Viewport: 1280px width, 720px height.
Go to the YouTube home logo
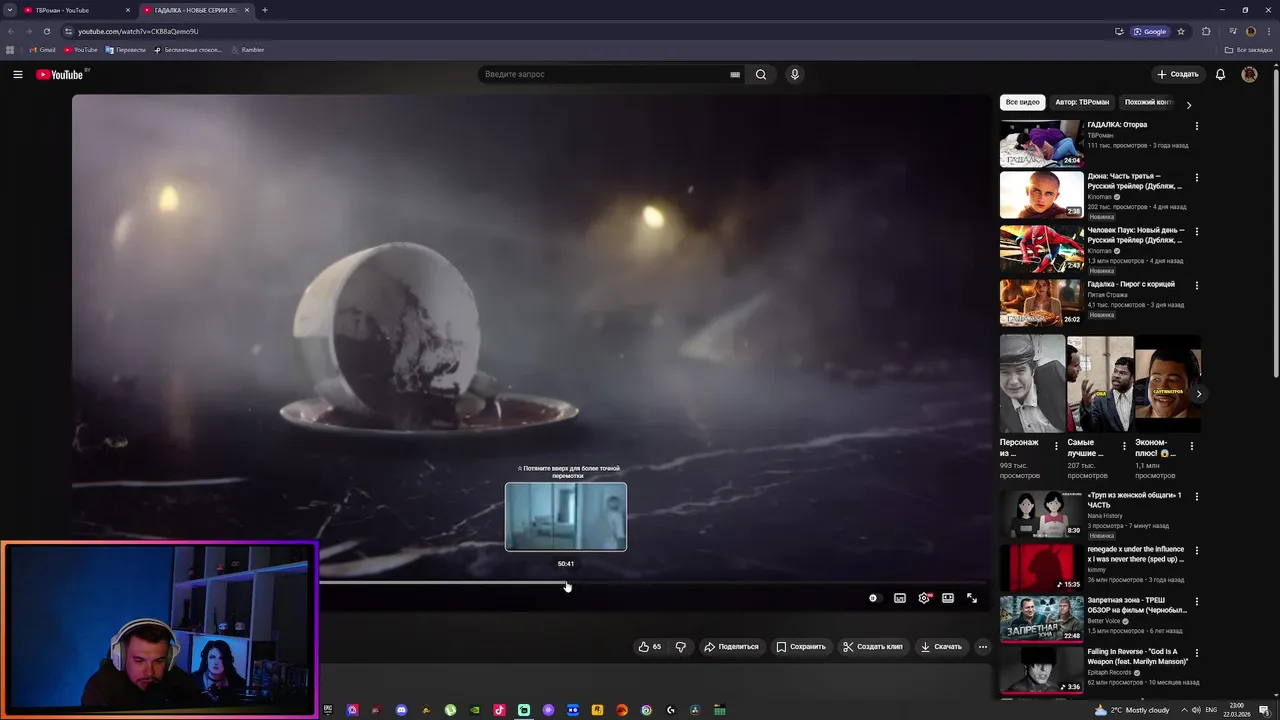pos(62,74)
